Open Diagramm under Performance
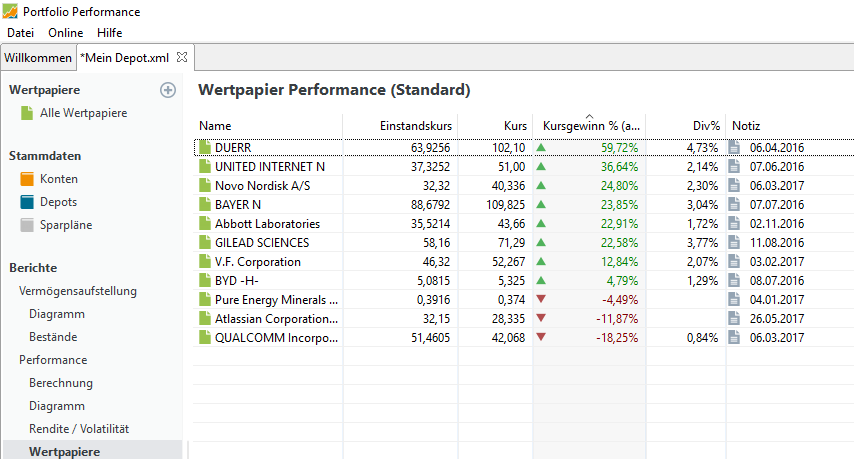Screen dimensions: 854x459 click(x=57, y=406)
